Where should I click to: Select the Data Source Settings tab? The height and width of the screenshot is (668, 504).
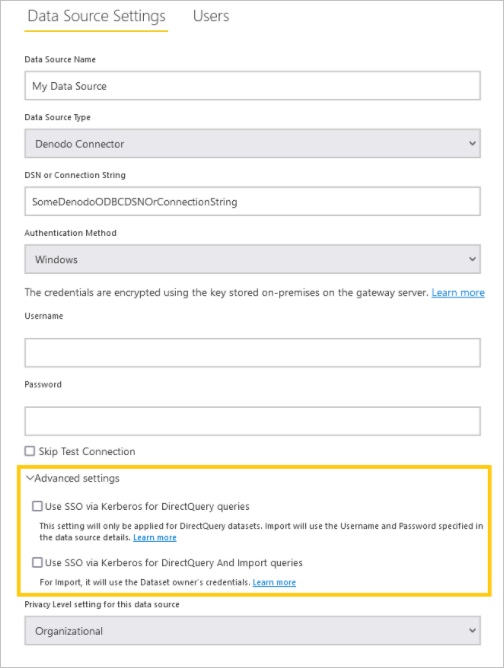96,16
